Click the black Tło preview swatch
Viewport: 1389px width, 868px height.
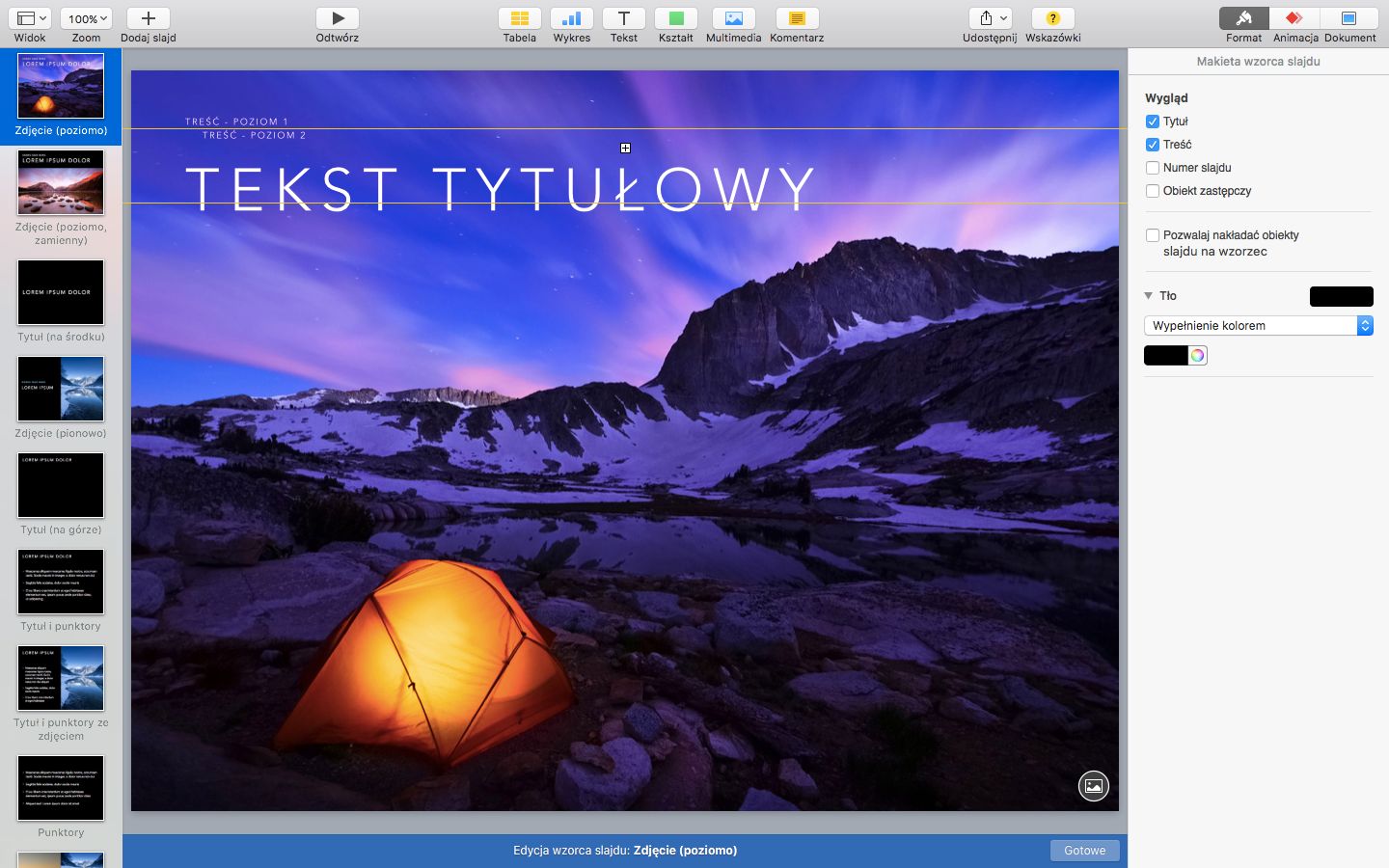pos(1341,296)
